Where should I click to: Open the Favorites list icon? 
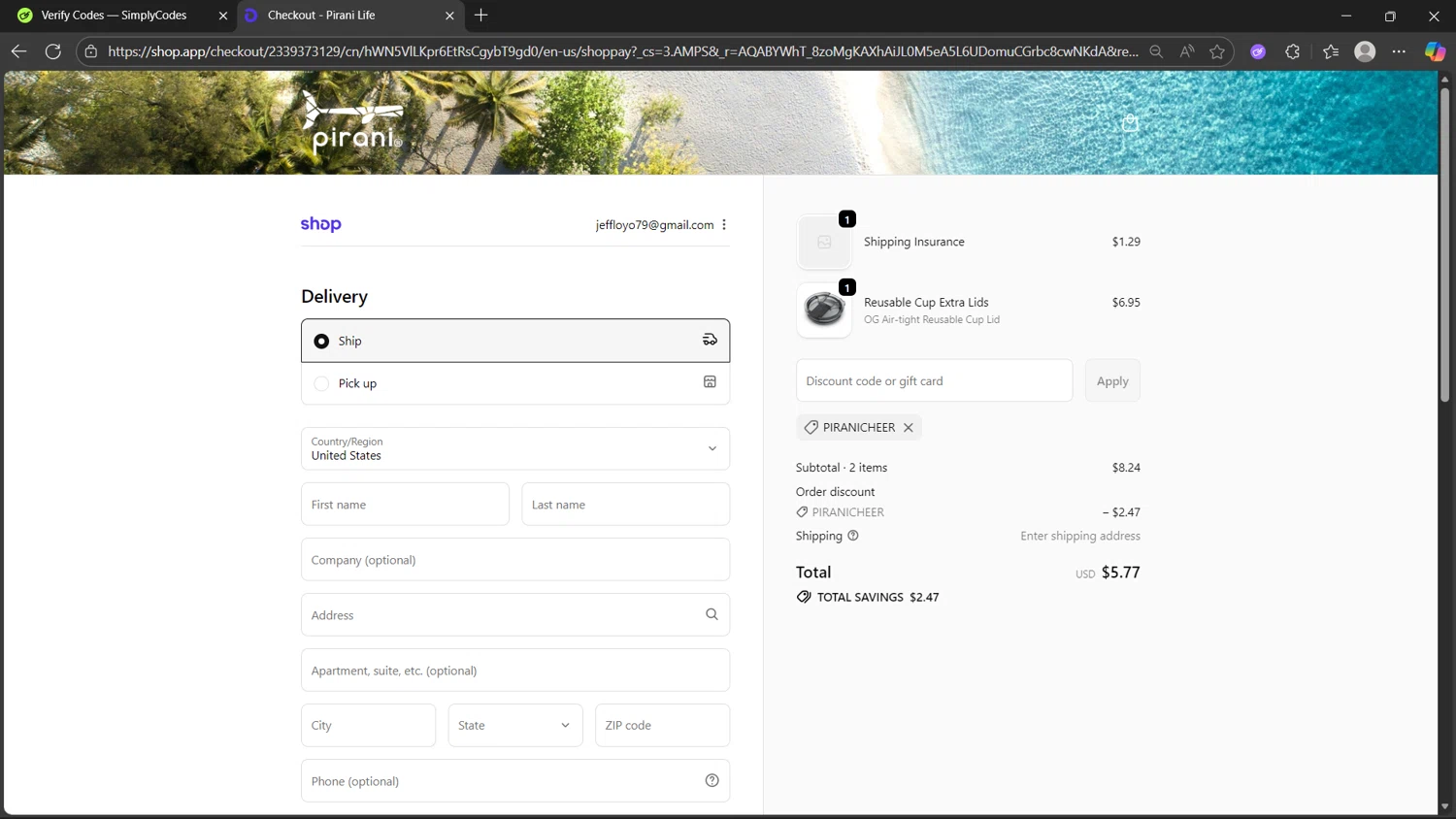[1330, 51]
